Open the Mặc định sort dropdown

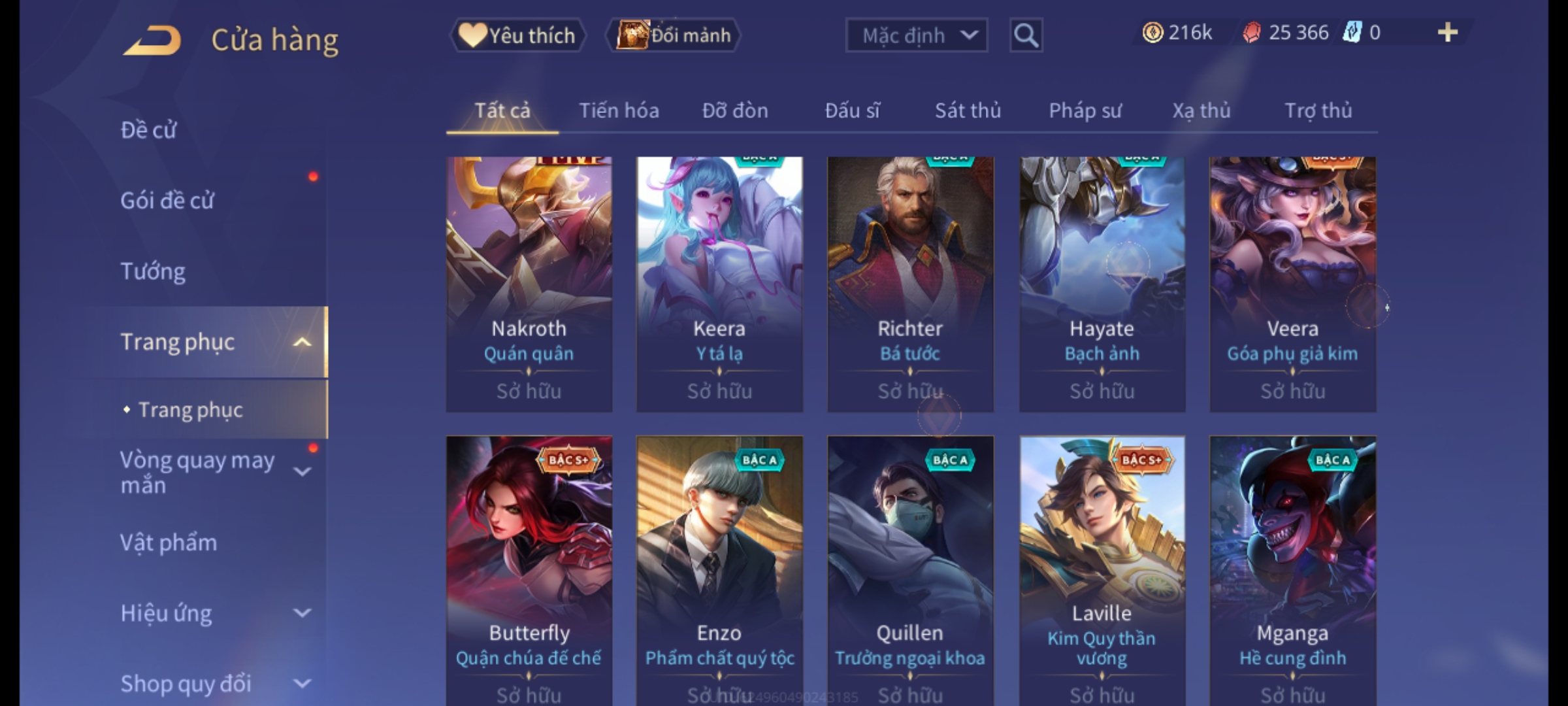(917, 35)
